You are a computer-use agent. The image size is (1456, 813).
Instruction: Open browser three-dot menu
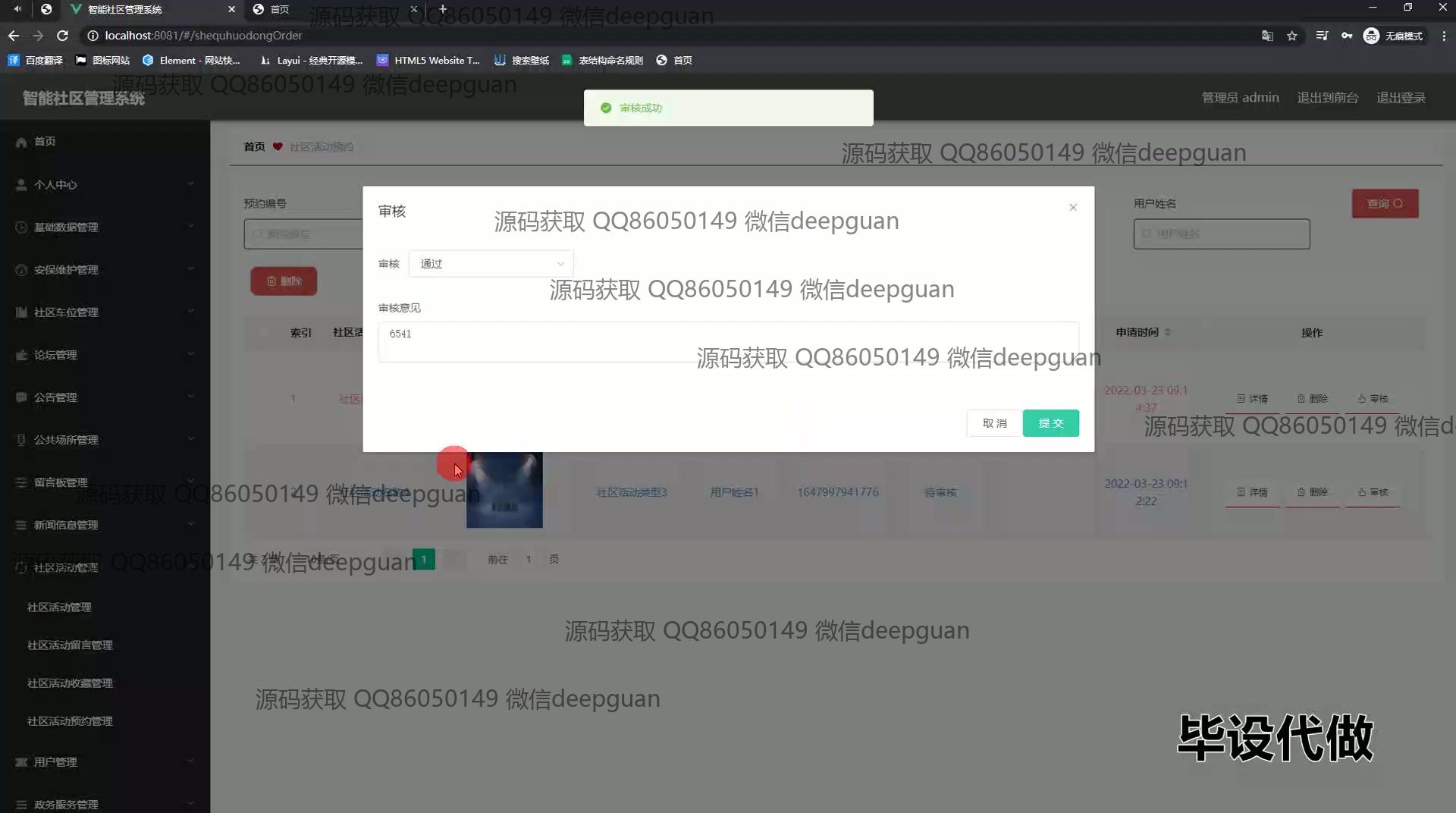[1443, 36]
